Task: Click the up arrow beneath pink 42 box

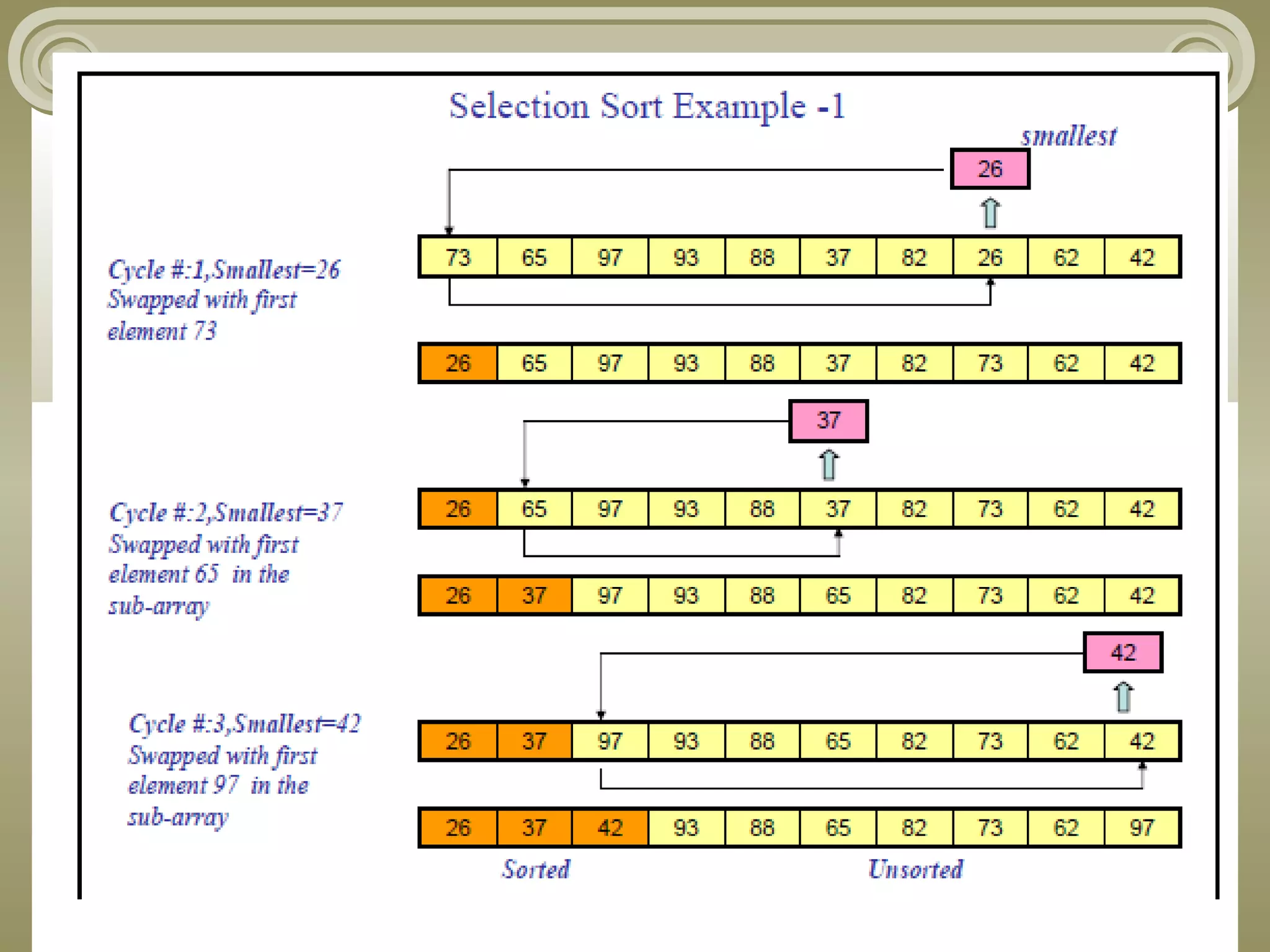Action: 1123,697
